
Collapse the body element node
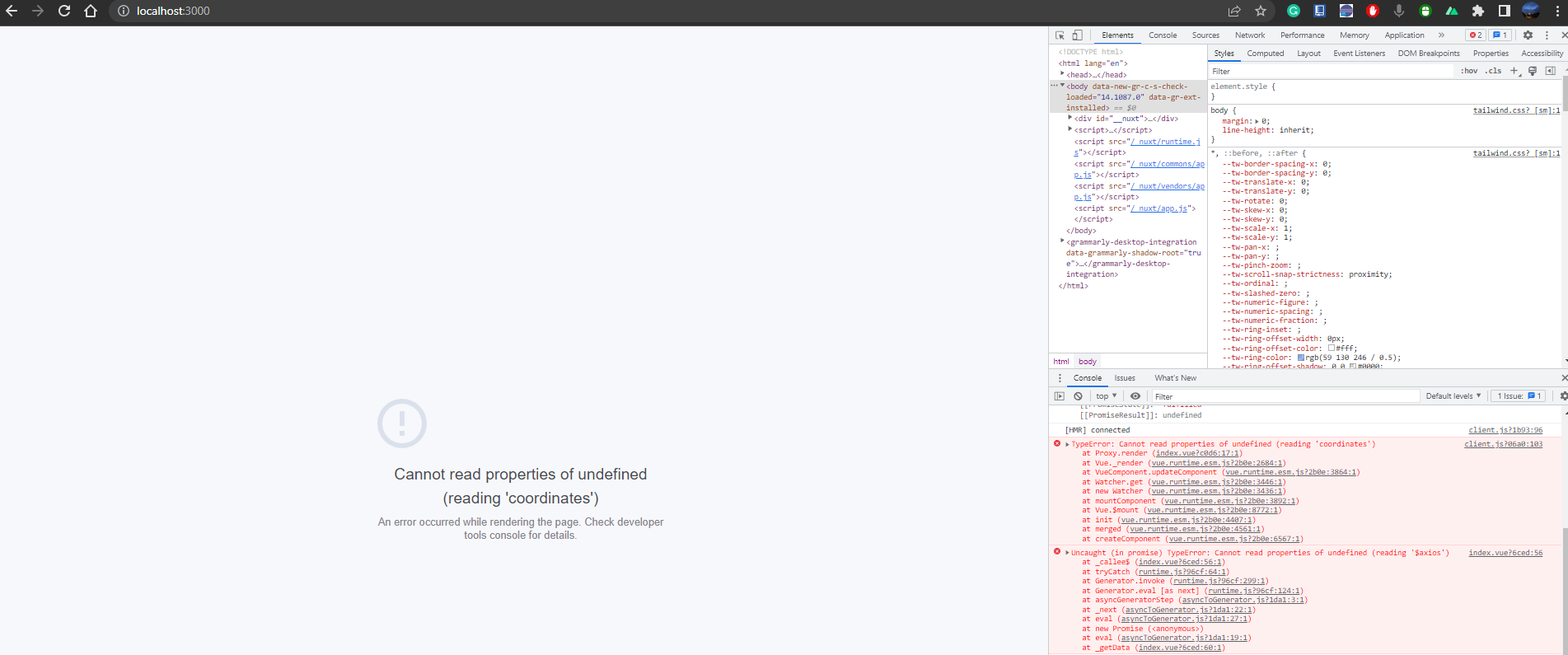(1062, 86)
